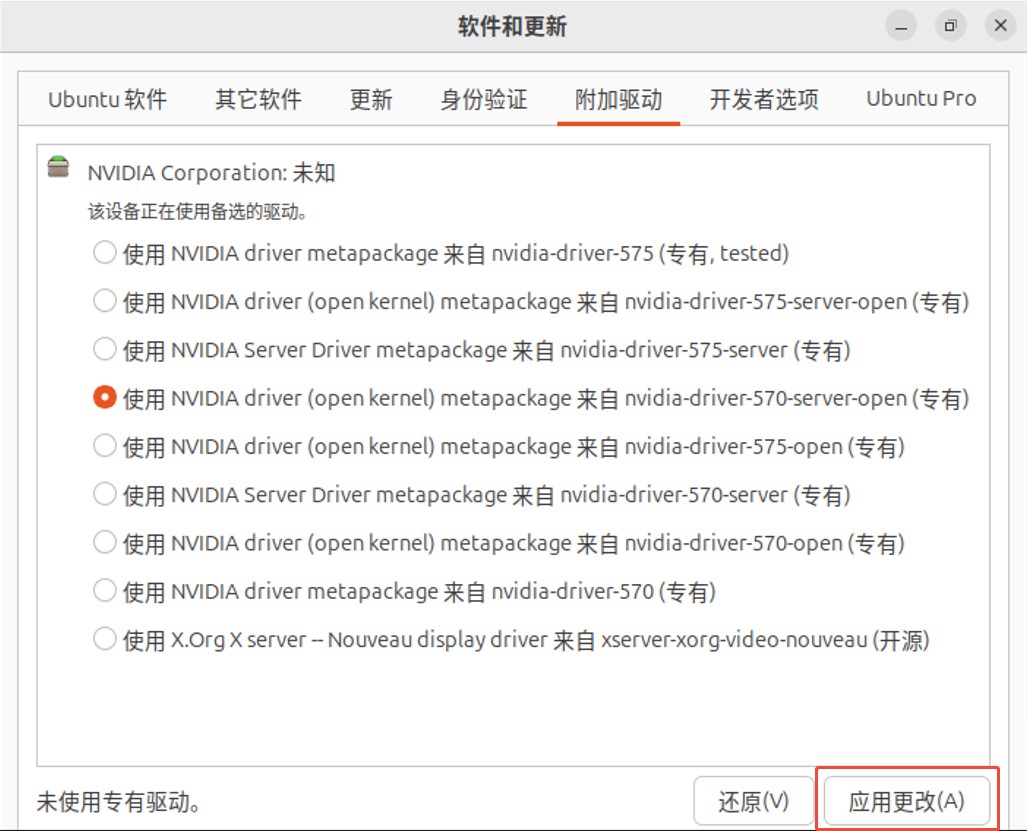Open the 身份验证 tab

[483, 98]
